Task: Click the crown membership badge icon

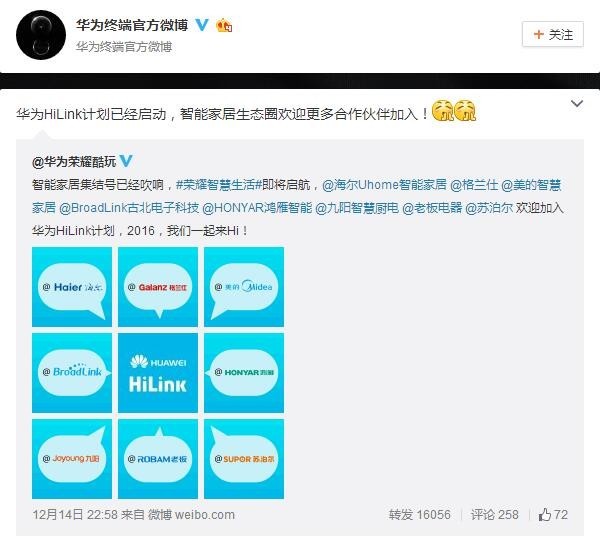Action: pyautogui.click(x=224, y=26)
